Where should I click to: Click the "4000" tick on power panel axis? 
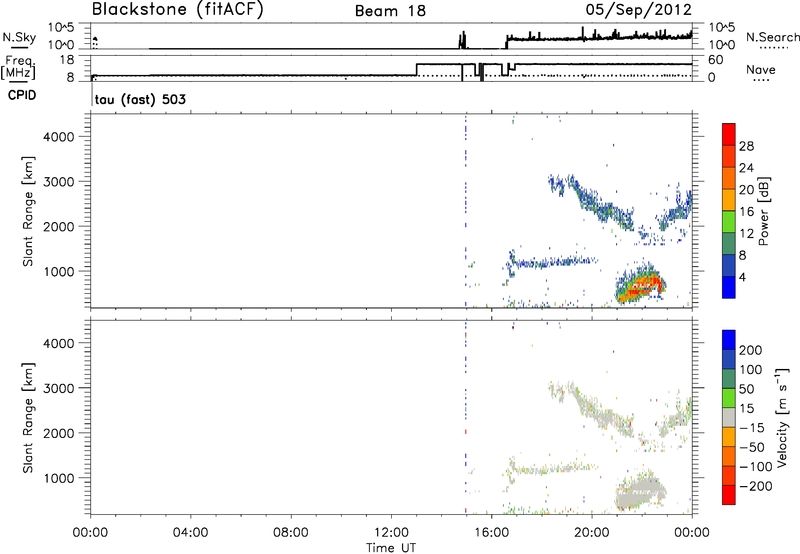(59, 137)
